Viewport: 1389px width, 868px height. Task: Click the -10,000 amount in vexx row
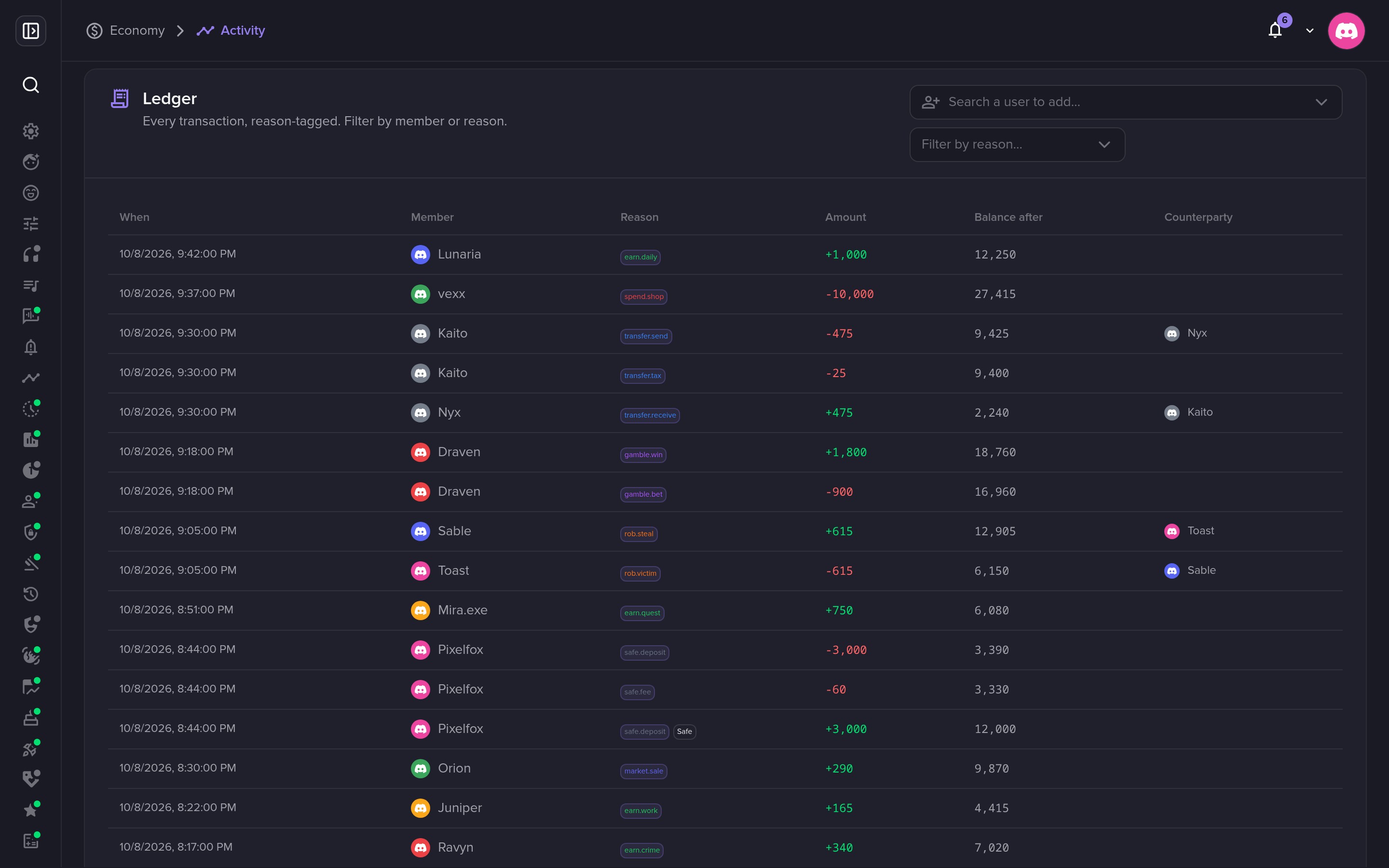coord(849,294)
